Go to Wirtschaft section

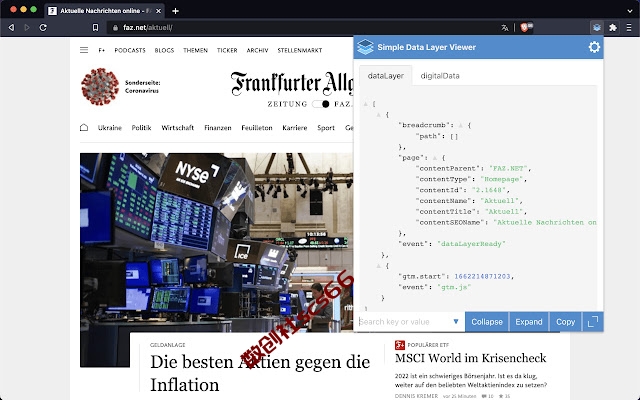click(178, 128)
